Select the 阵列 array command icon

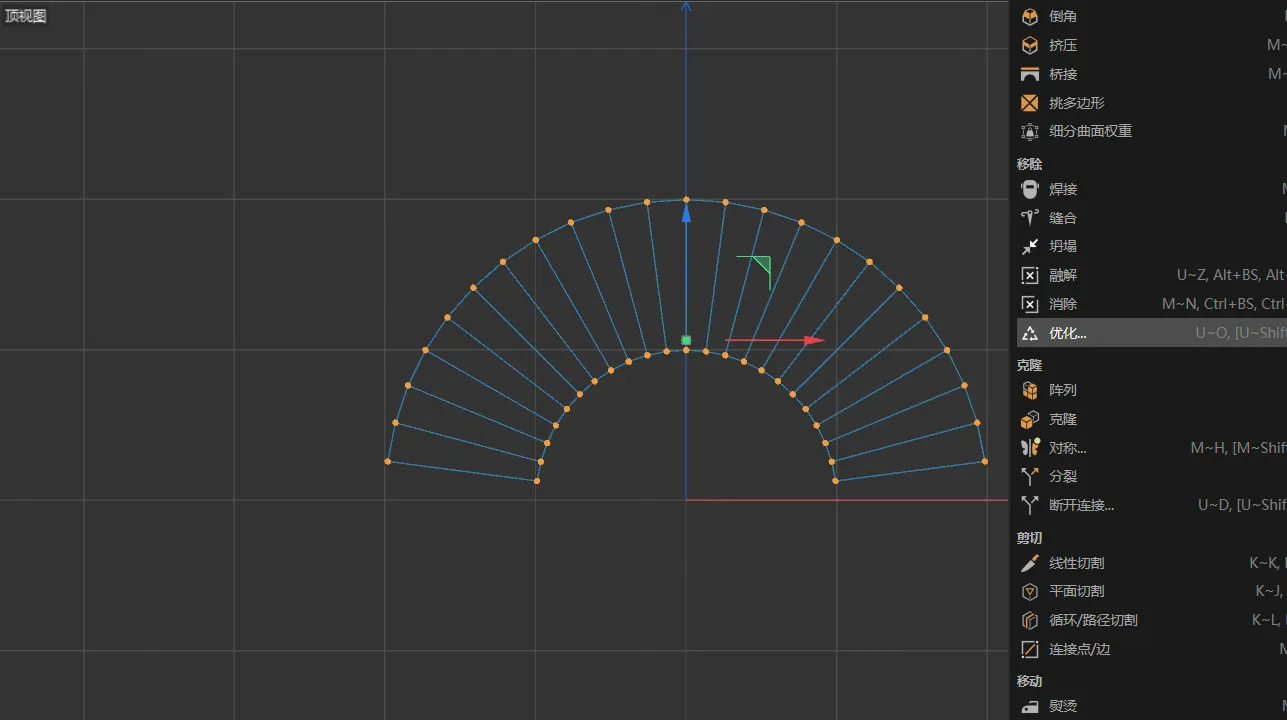[x=1030, y=390]
